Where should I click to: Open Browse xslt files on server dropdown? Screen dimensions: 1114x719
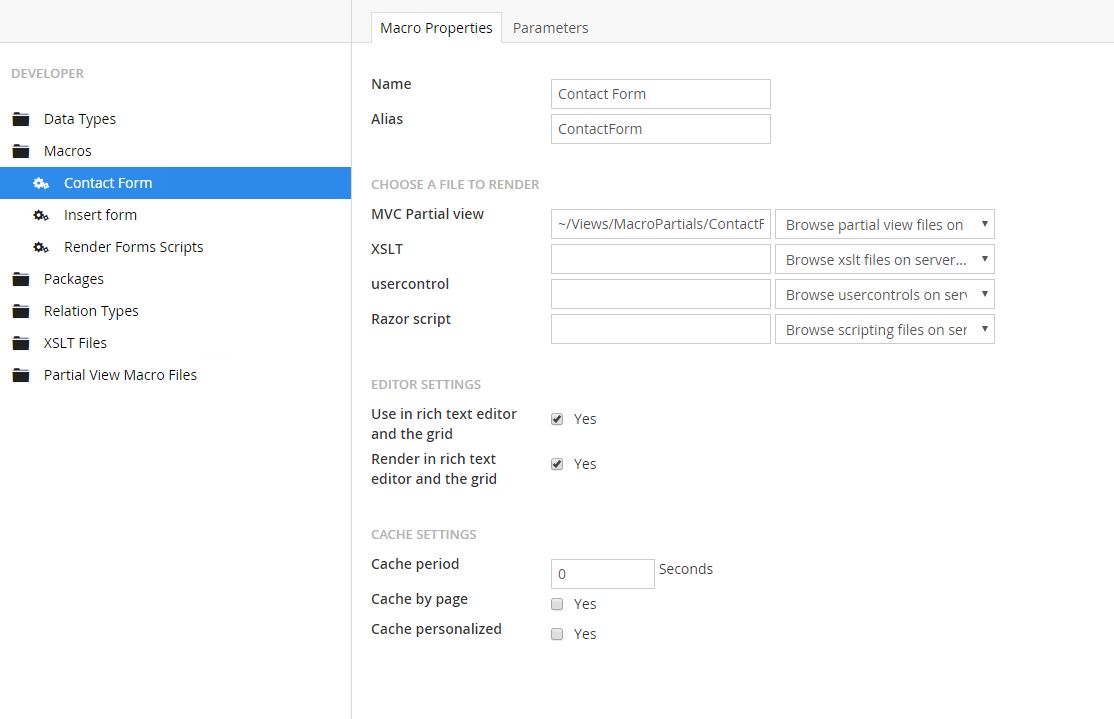(x=884, y=260)
